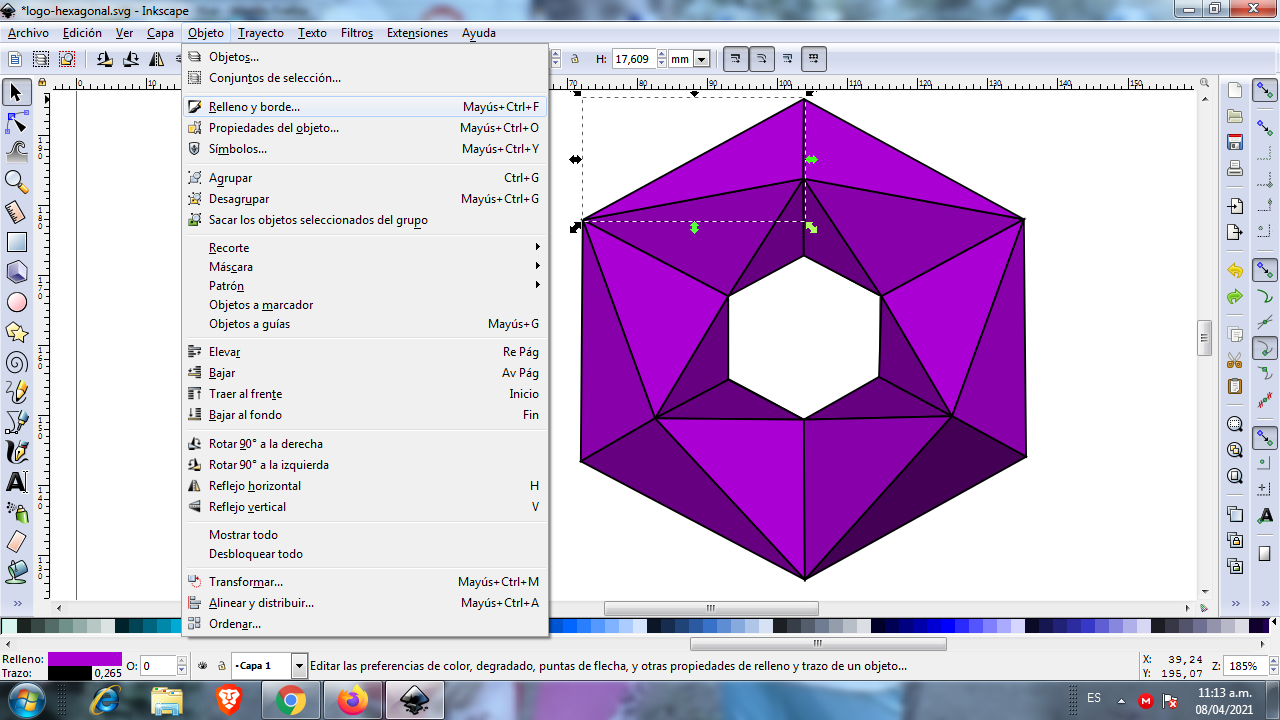Select the Rectangle tool
This screenshot has height=720, width=1280.
click(x=16, y=241)
